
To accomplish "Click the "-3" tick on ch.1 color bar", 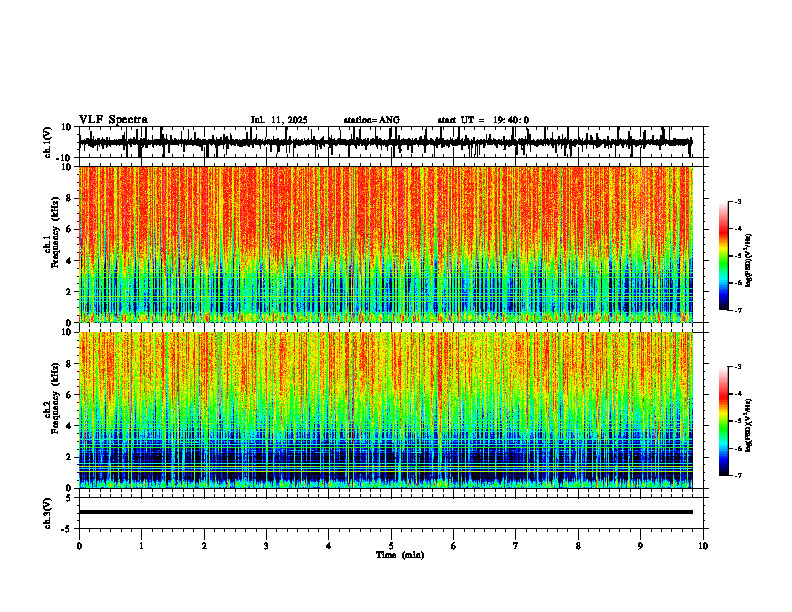I will pos(737,201).
